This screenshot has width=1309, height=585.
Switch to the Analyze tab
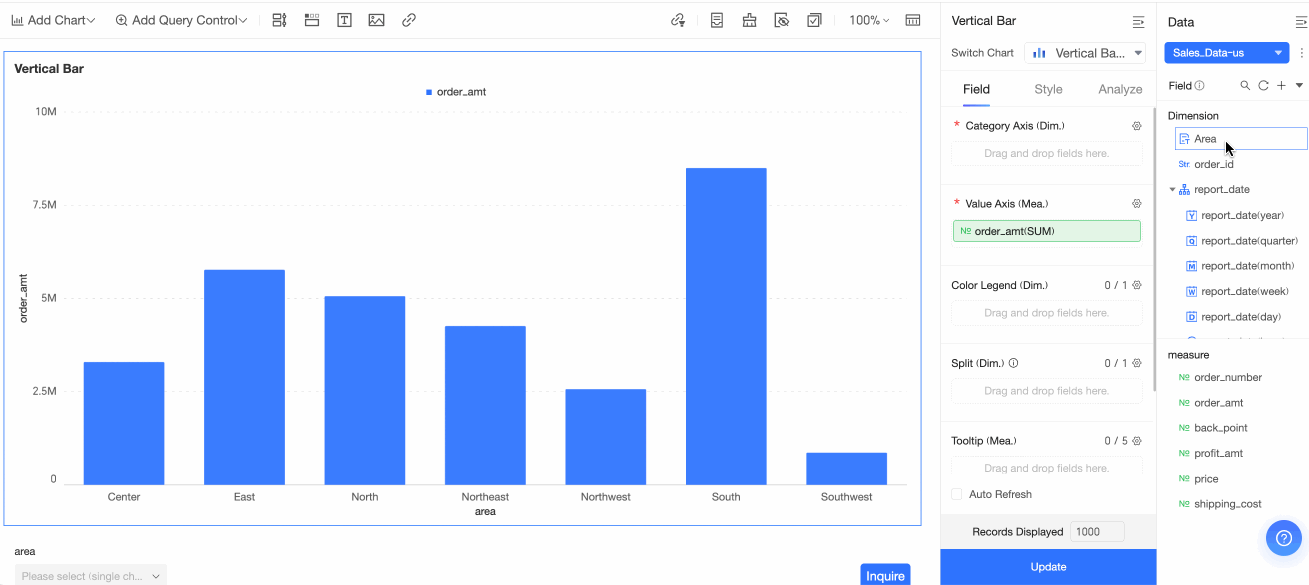[x=1120, y=89]
